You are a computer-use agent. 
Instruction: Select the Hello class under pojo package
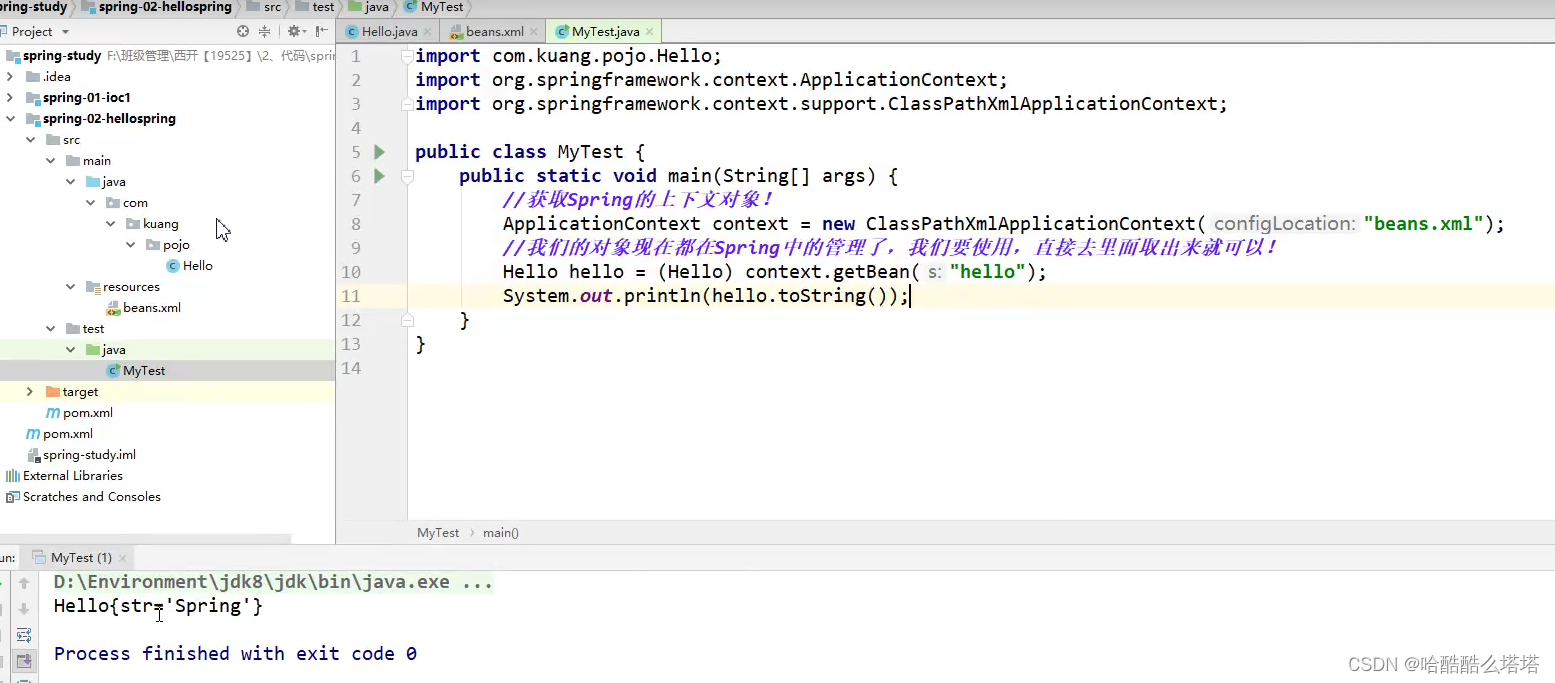click(x=197, y=265)
